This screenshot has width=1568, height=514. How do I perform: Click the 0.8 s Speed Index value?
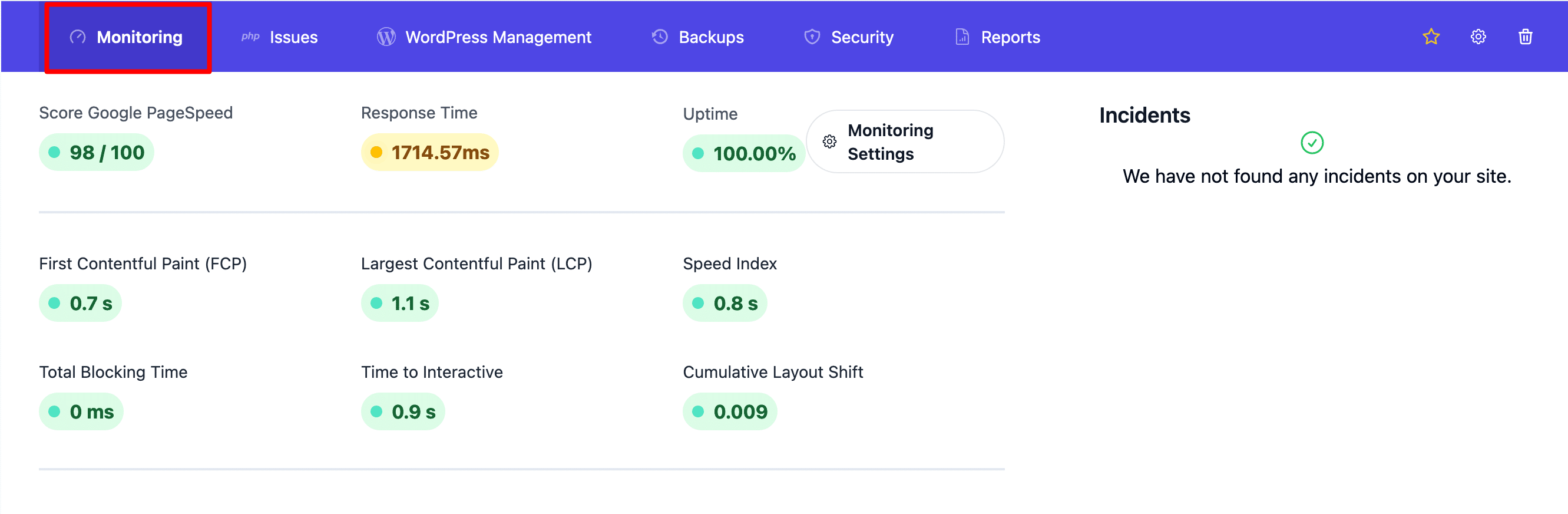tap(725, 304)
